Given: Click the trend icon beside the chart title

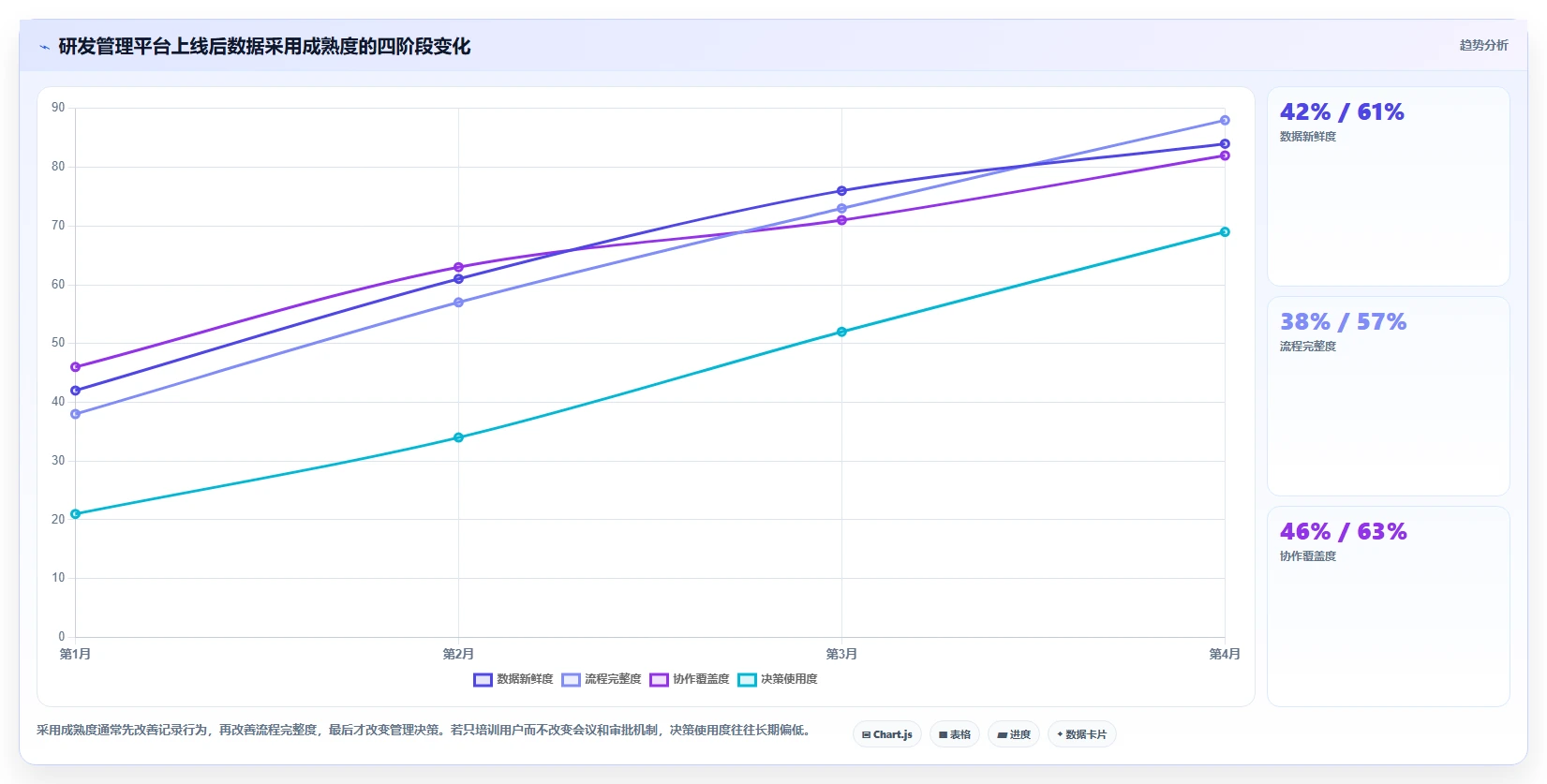Looking at the screenshot, I should (x=44, y=47).
